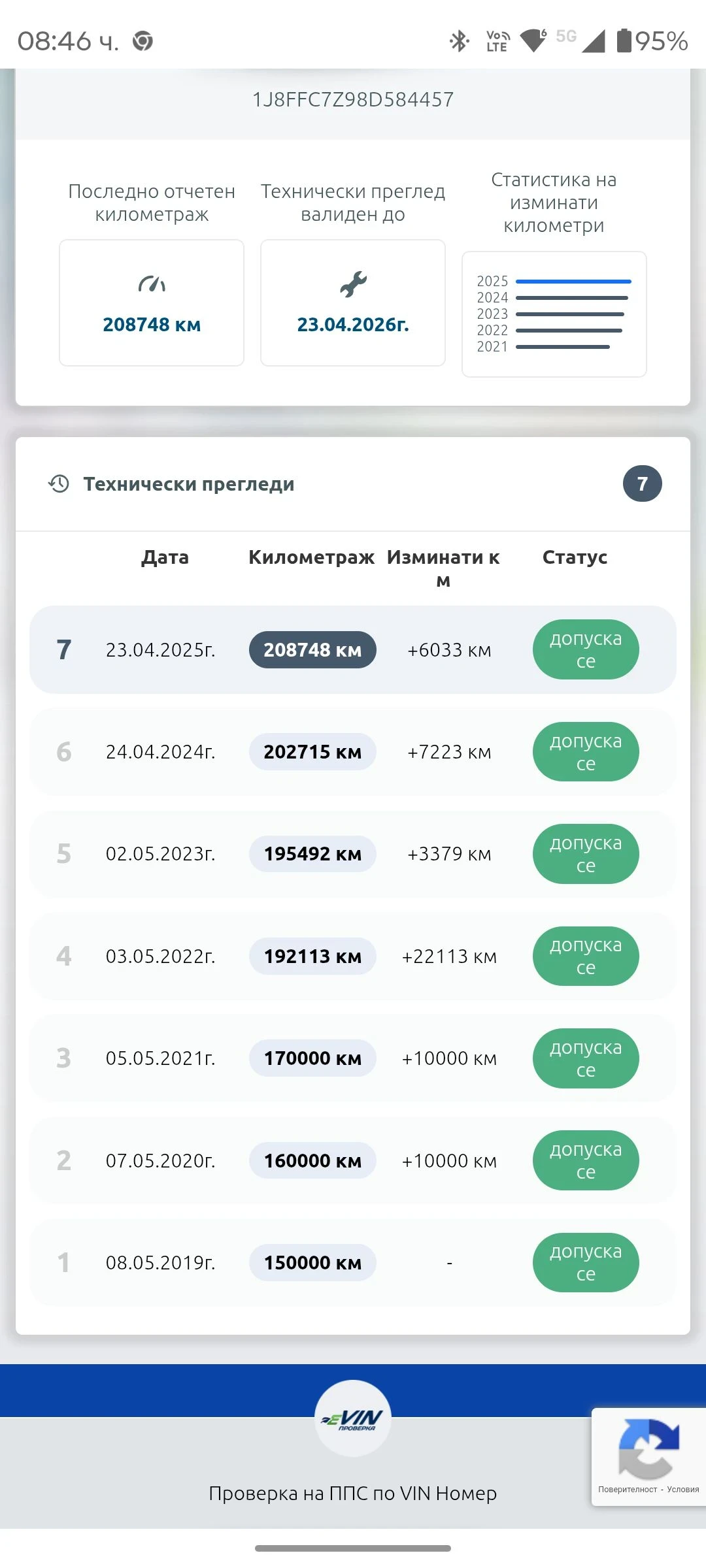706x1568 pixels.
Task: Tap the inspection count badge showing 7
Action: click(642, 483)
